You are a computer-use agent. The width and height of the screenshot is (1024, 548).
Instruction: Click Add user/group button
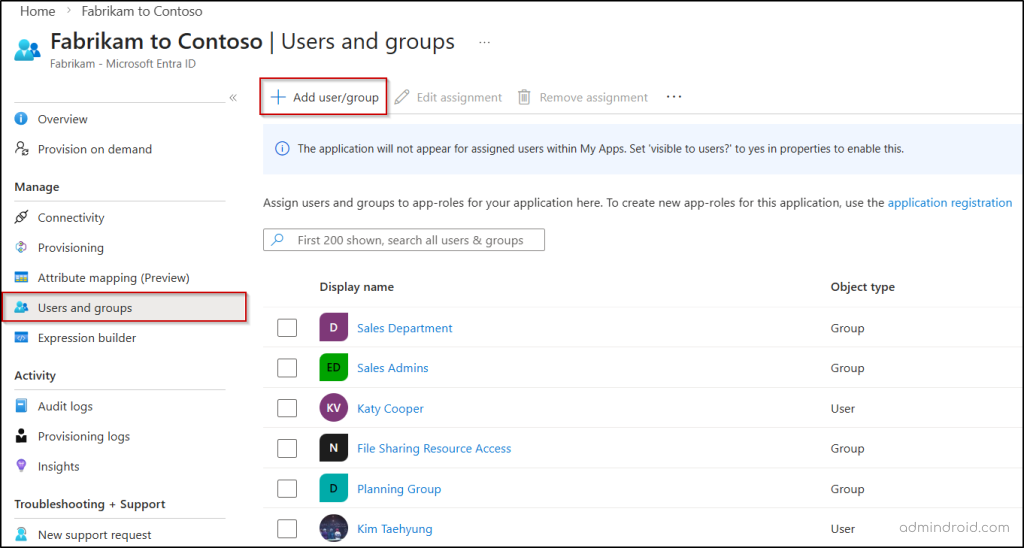[324, 97]
